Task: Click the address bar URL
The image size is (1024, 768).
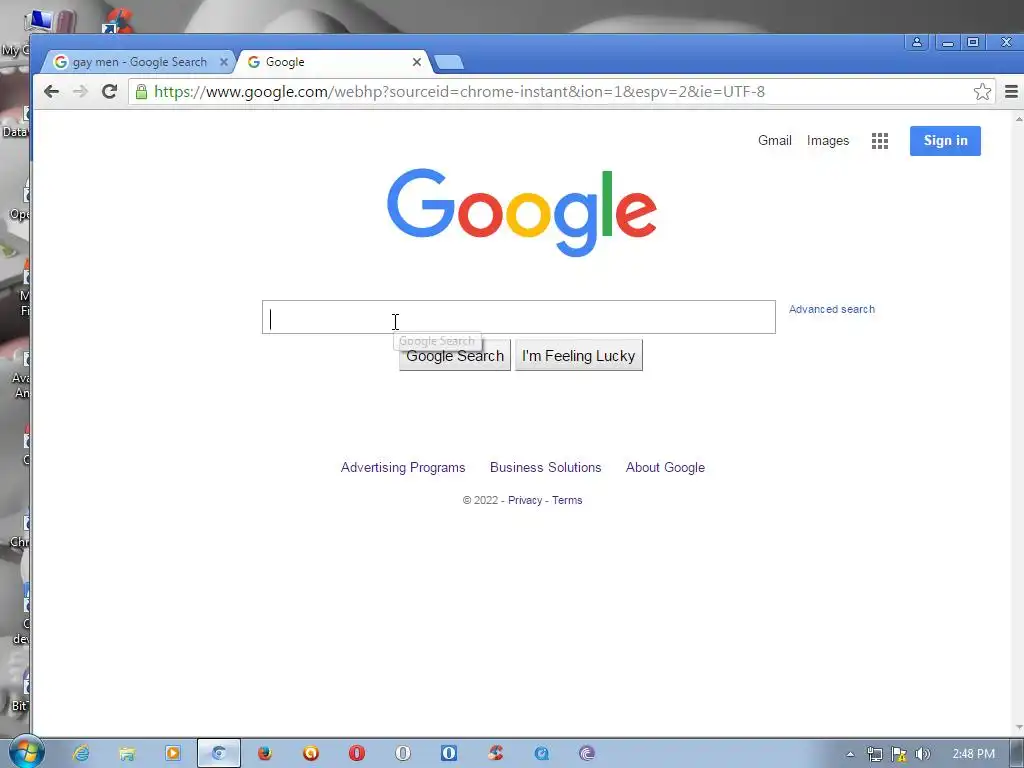Action: (x=459, y=91)
